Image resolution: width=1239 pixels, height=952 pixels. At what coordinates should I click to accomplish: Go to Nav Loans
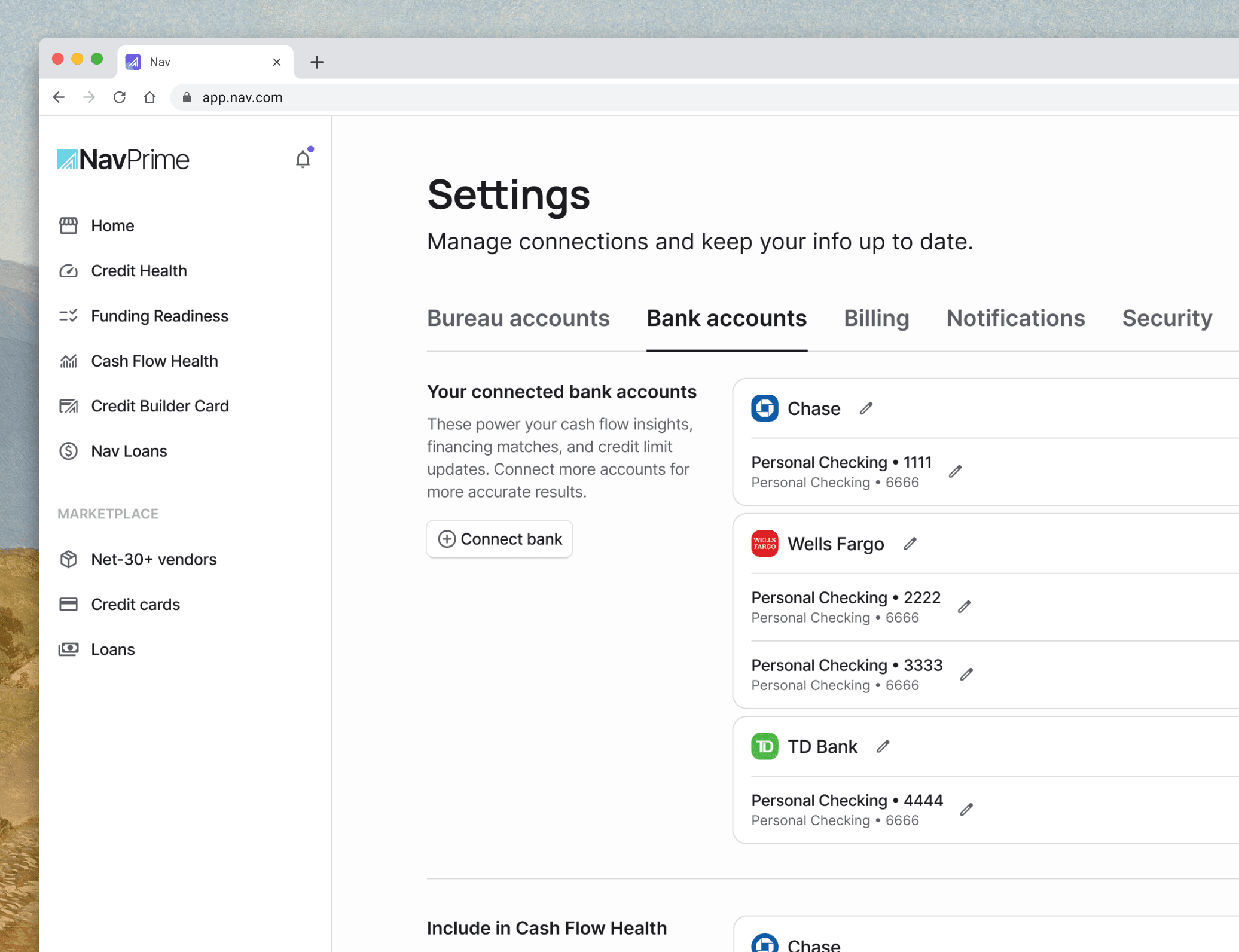click(x=129, y=451)
